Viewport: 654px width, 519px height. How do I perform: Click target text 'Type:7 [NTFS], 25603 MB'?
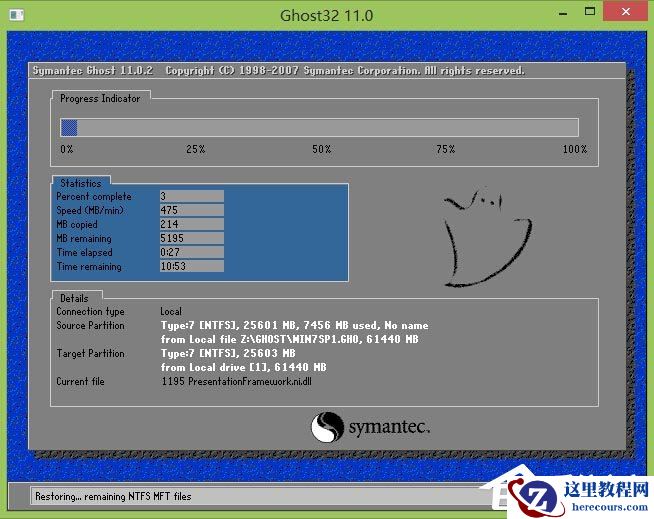[x=228, y=353]
